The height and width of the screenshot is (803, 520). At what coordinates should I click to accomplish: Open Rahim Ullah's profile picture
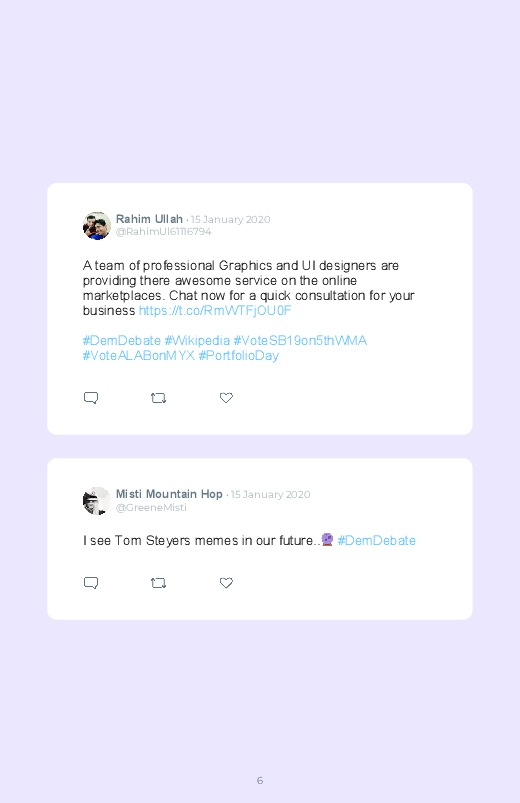click(97, 225)
